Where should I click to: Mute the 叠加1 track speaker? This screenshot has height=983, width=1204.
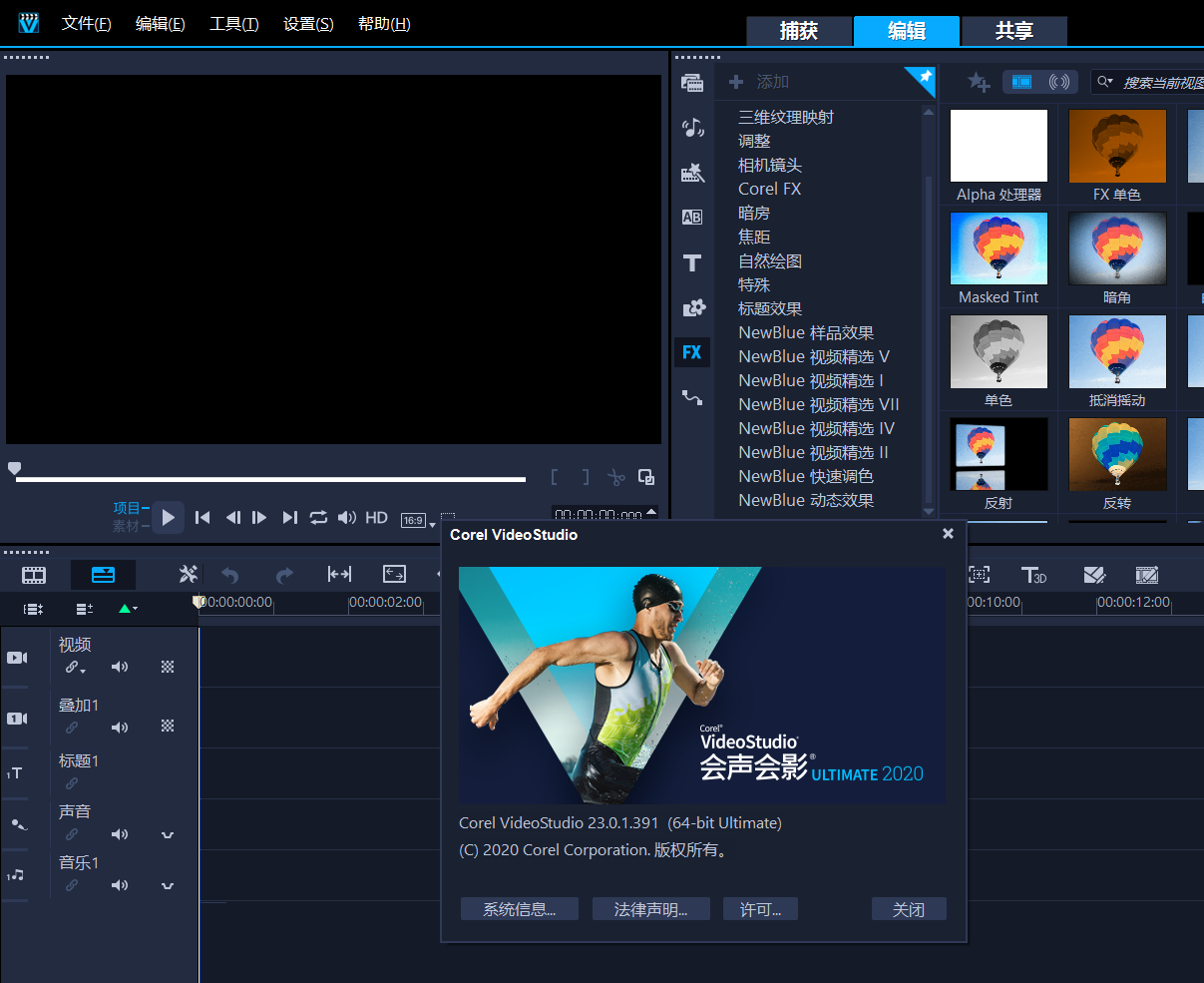point(120,728)
